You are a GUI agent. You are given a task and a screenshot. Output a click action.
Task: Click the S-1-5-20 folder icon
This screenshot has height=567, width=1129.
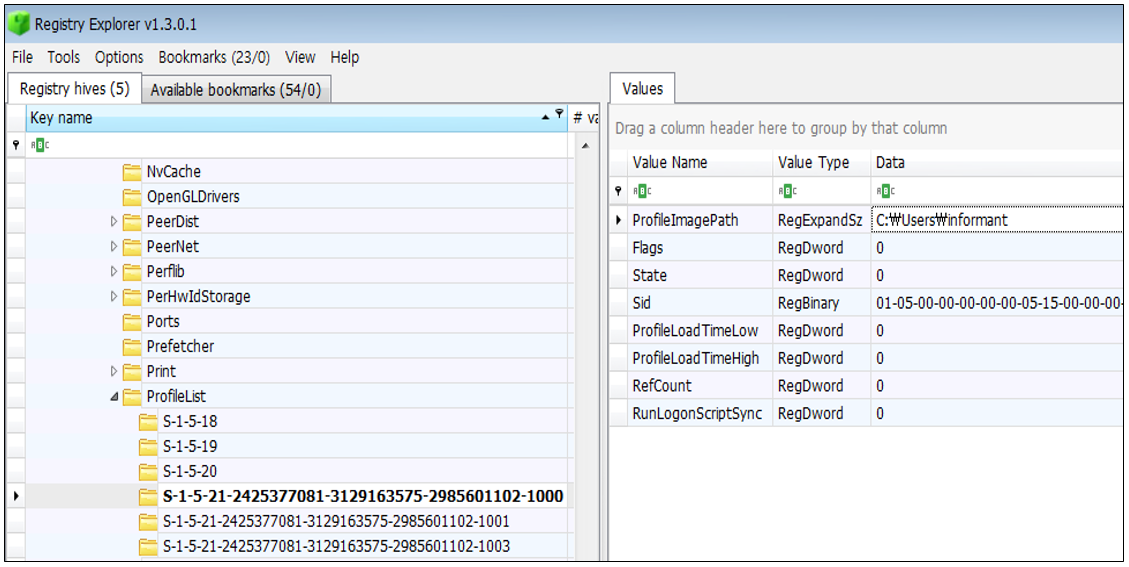pyautogui.click(x=148, y=471)
